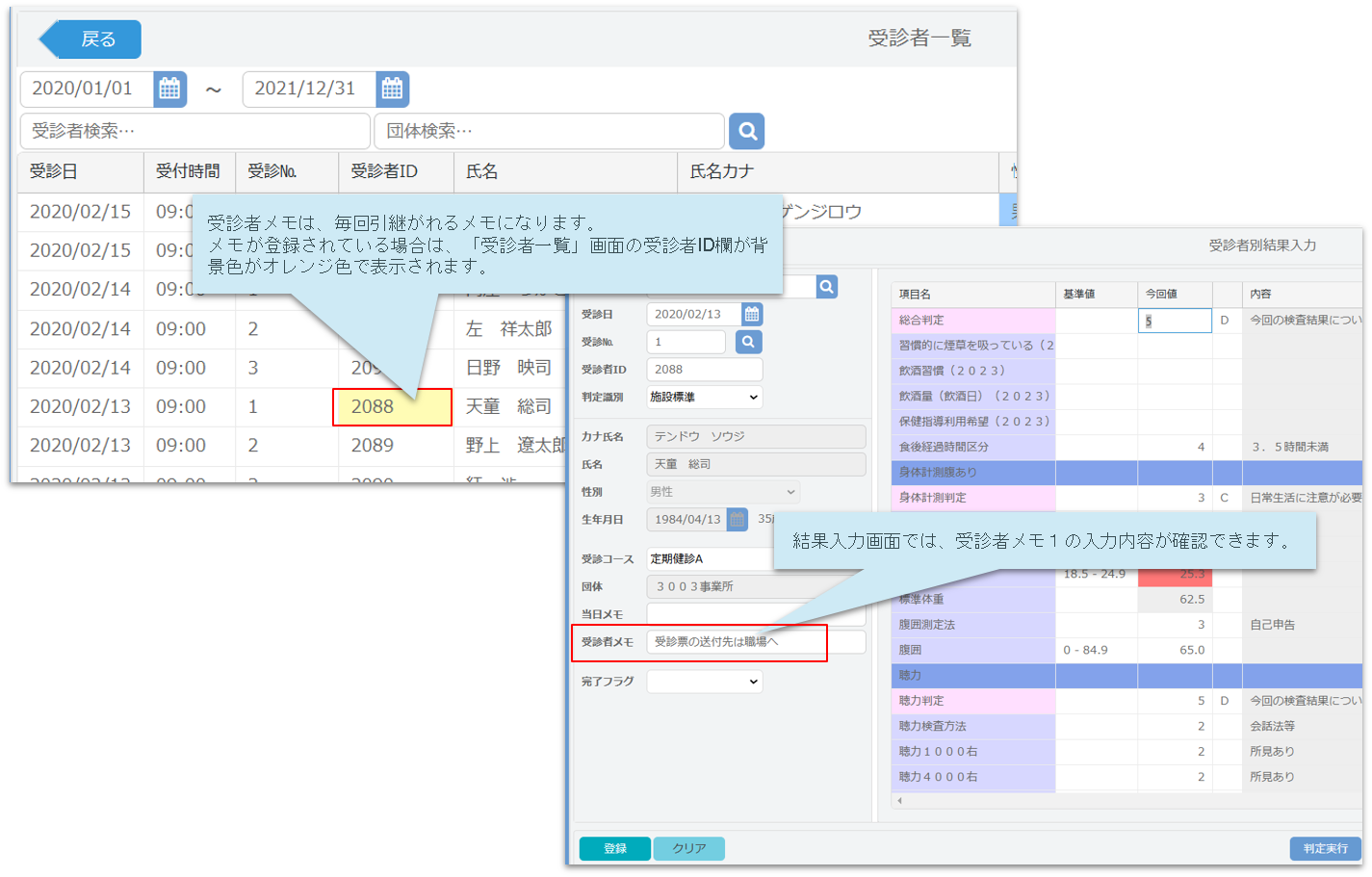Click the 受診コース field 定期健診A
The height and width of the screenshot is (877, 1372).
[711, 558]
